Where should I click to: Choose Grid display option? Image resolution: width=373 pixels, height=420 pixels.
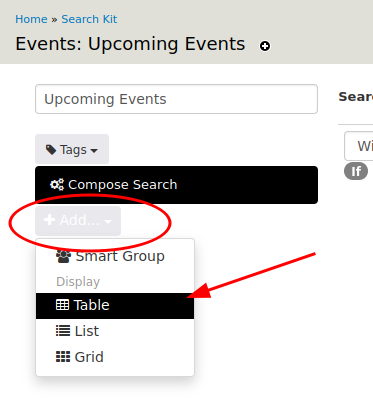(x=115, y=357)
